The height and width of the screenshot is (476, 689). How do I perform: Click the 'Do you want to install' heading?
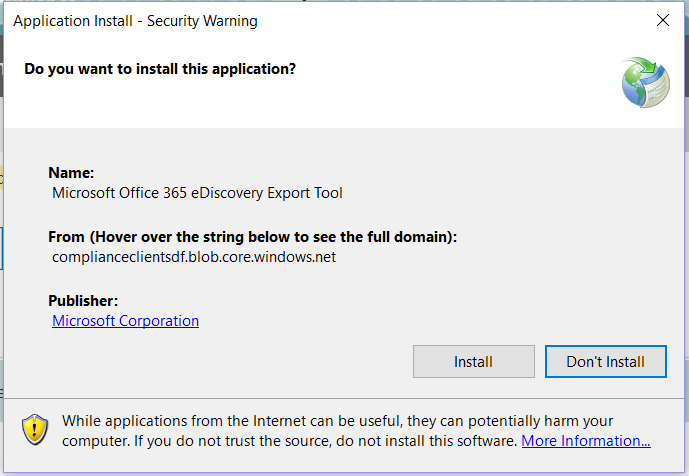click(160, 69)
